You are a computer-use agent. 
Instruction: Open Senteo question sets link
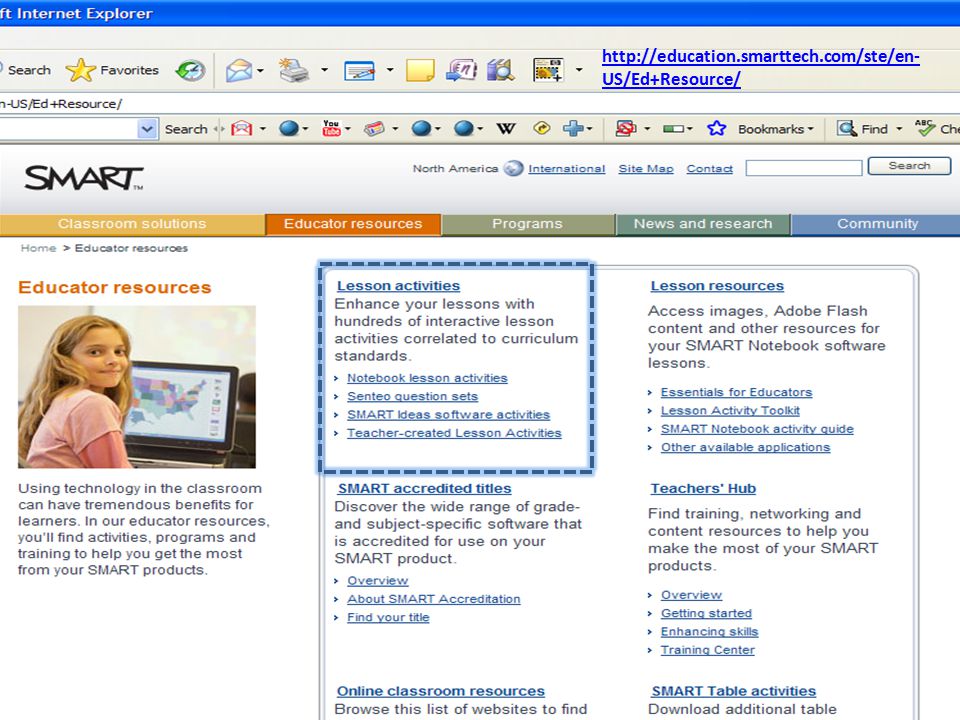tap(412, 397)
